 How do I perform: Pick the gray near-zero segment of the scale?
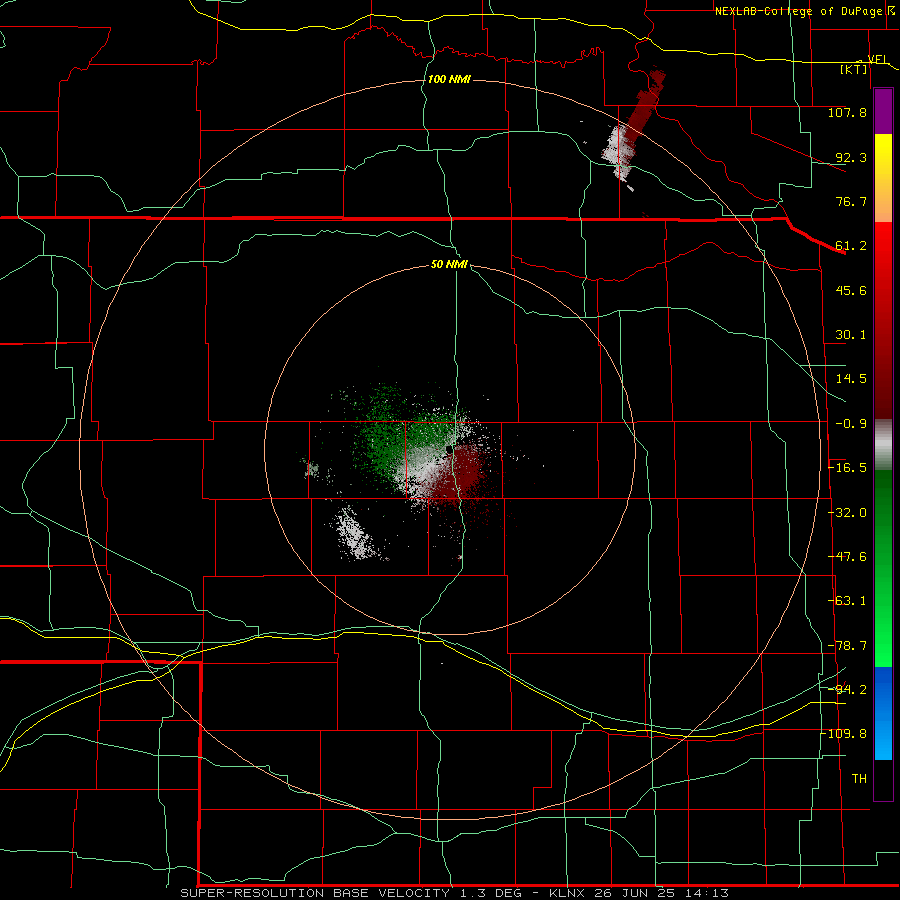pos(883,445)
